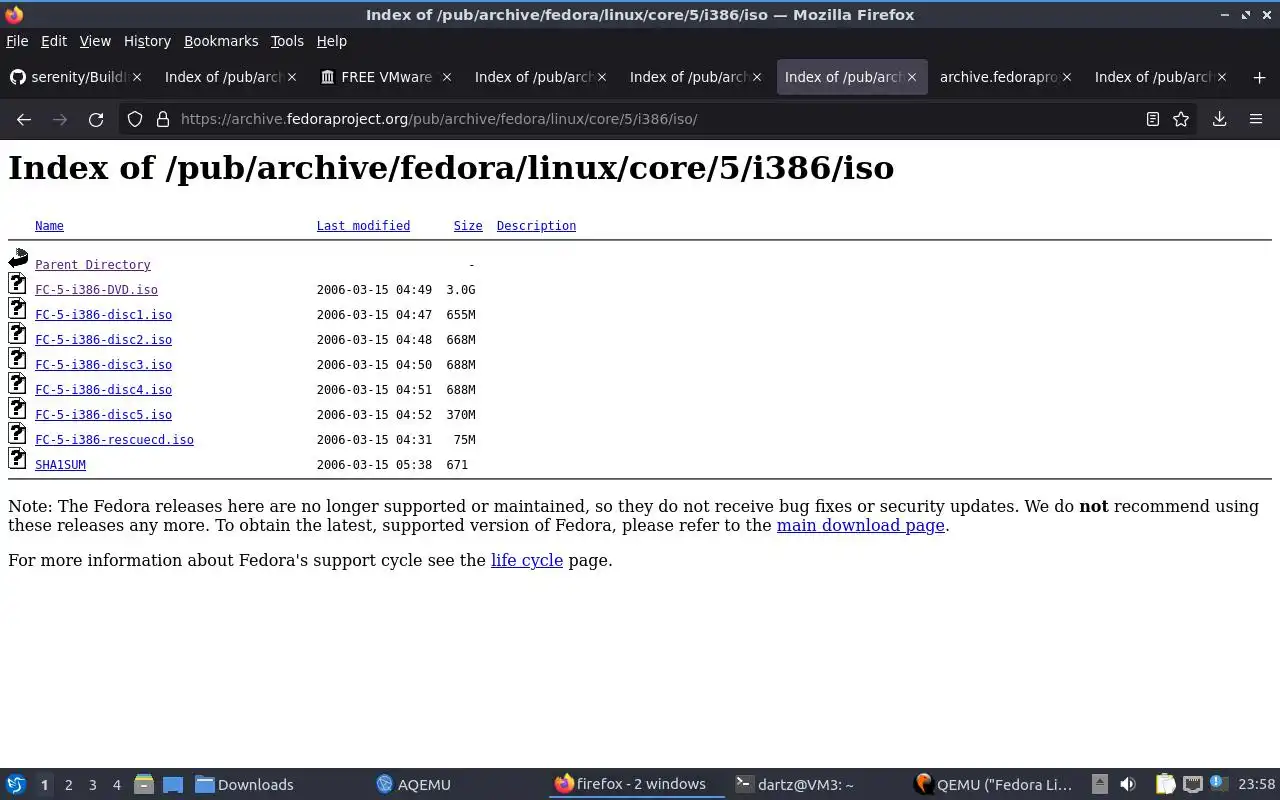Download FC-5-i386-DVD.iso
The image size is (1280, 800).
tap(96, 290)
